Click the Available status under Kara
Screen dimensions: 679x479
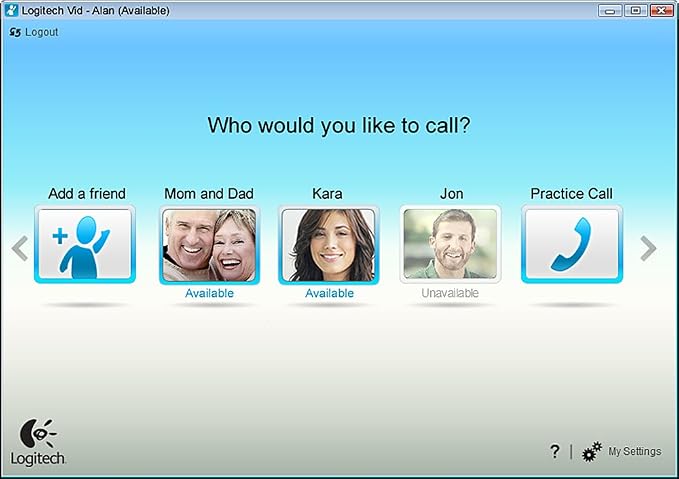pyautogui.click(x=330, y=293)
